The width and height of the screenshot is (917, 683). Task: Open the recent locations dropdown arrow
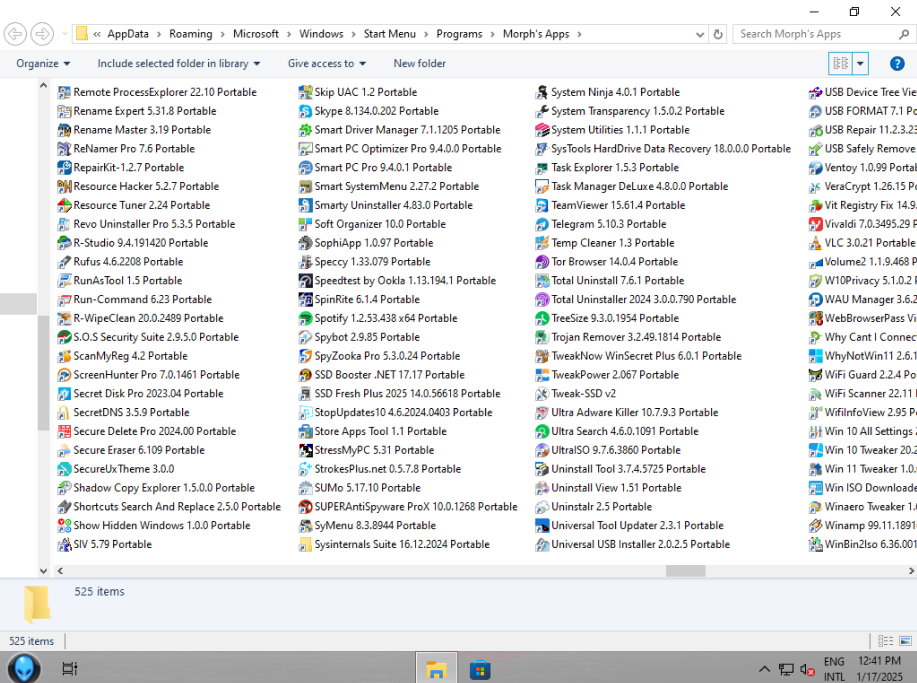65,34
